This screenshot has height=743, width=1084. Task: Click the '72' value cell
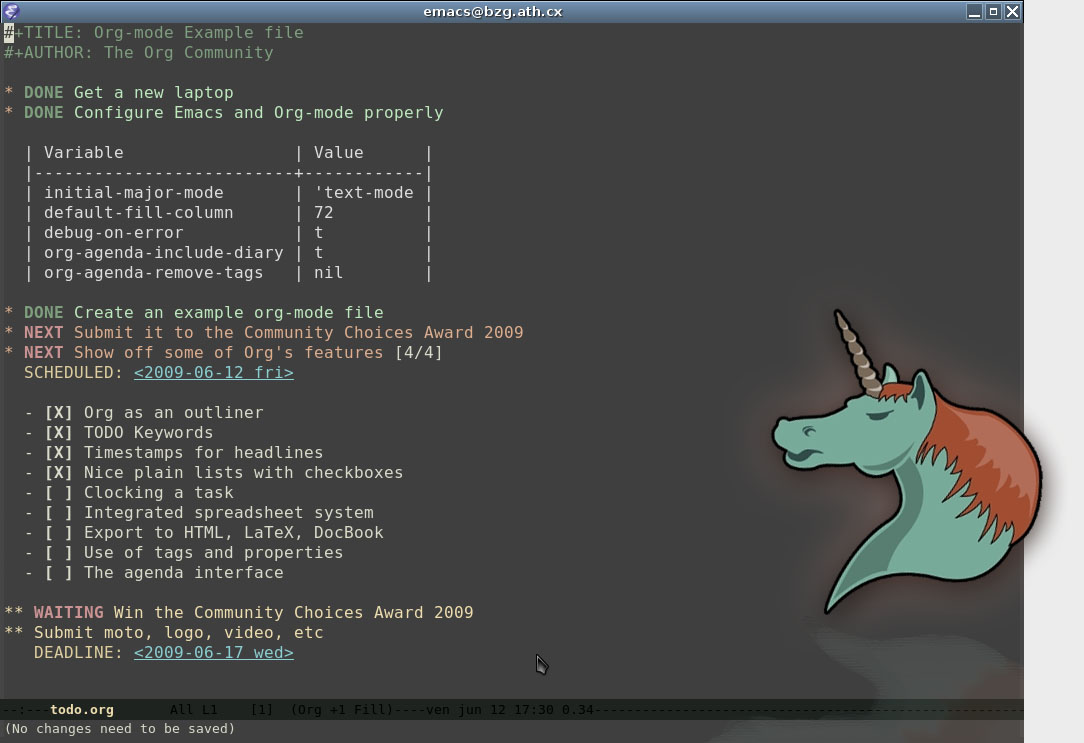pyautogui.click(x=324, y=213)
